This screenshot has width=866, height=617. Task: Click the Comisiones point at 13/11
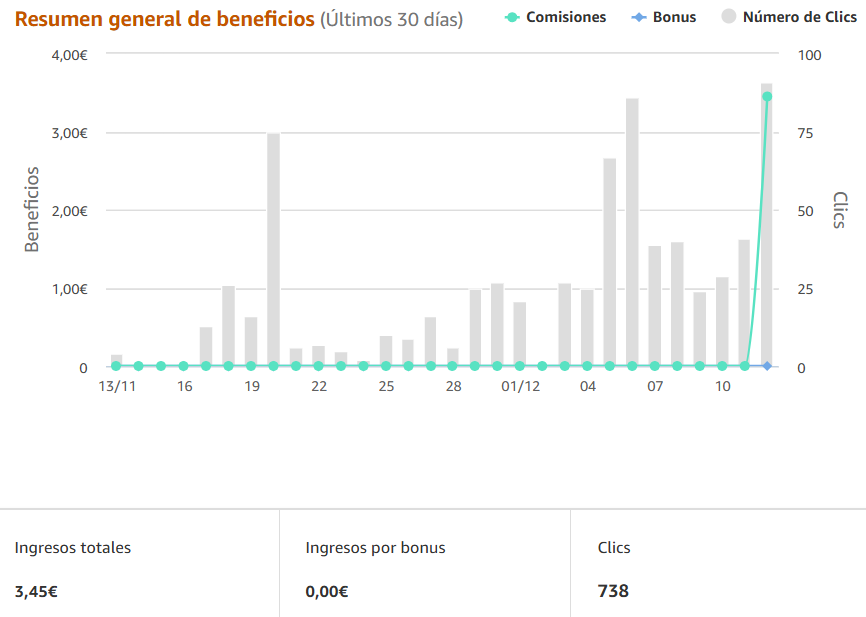tap(116, 366)
